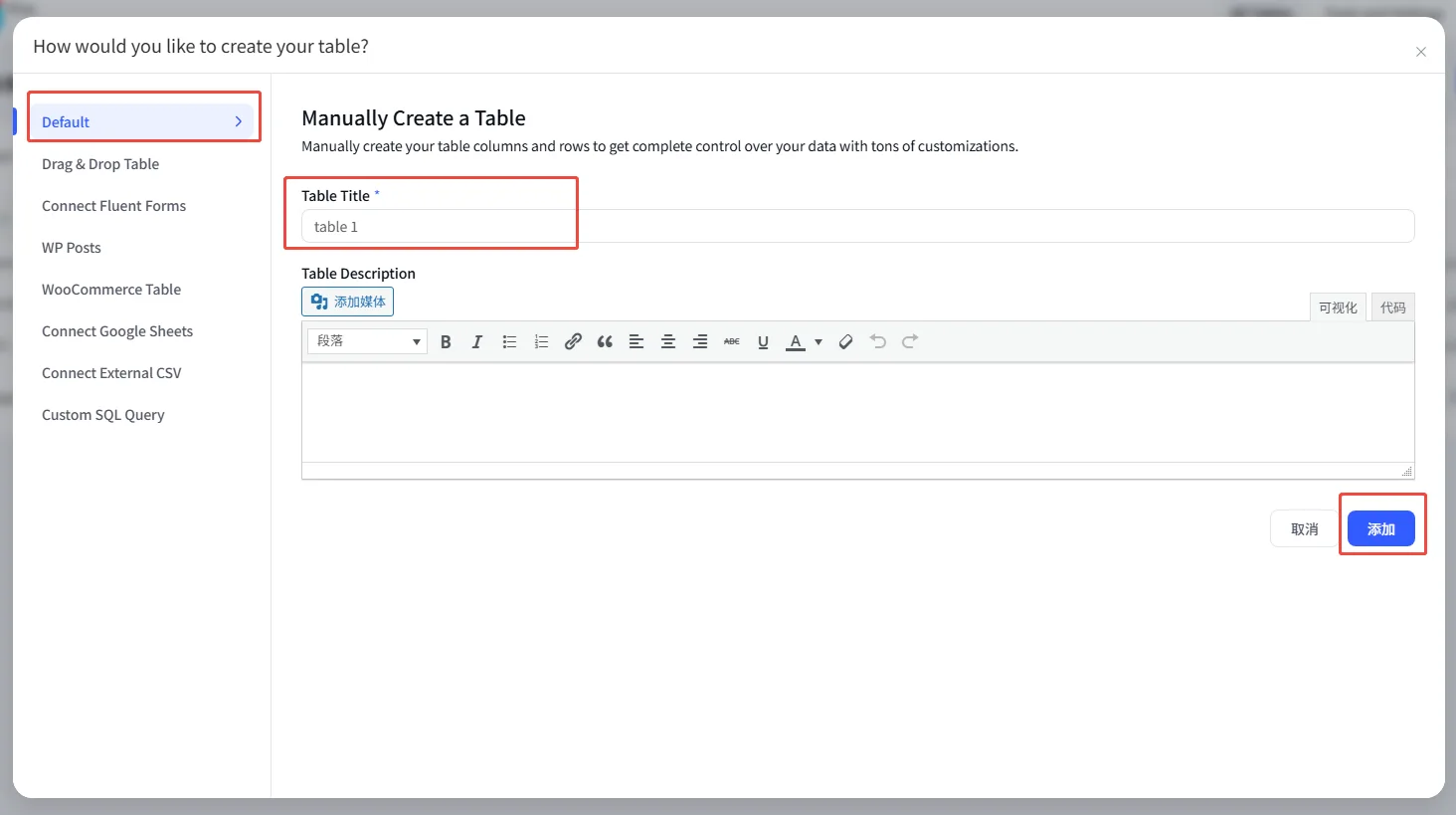1456x815 pixels.
Task: Apply strikethrough formatting
Action: (732, 341)
